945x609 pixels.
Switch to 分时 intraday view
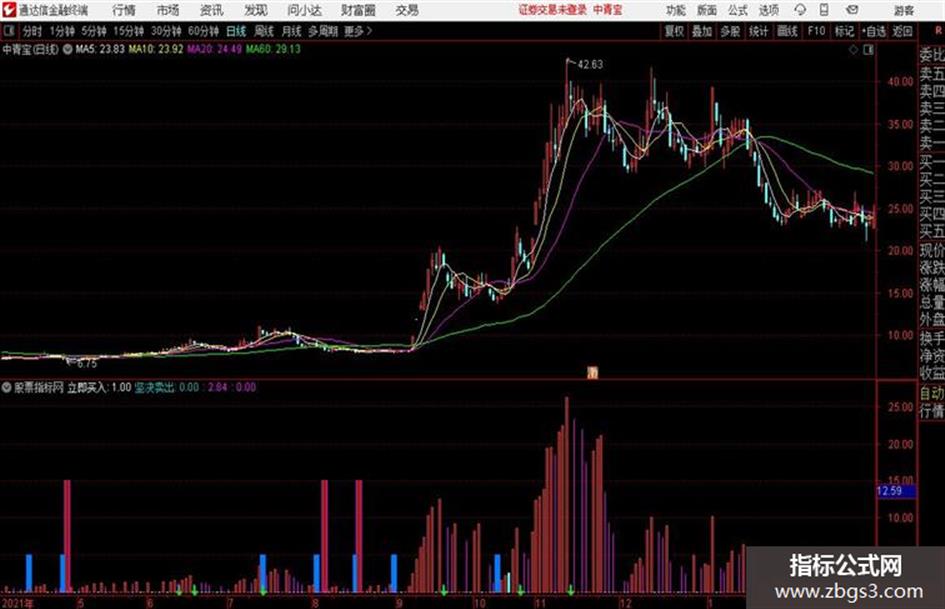pyautogui.click(x=32, y=31)
